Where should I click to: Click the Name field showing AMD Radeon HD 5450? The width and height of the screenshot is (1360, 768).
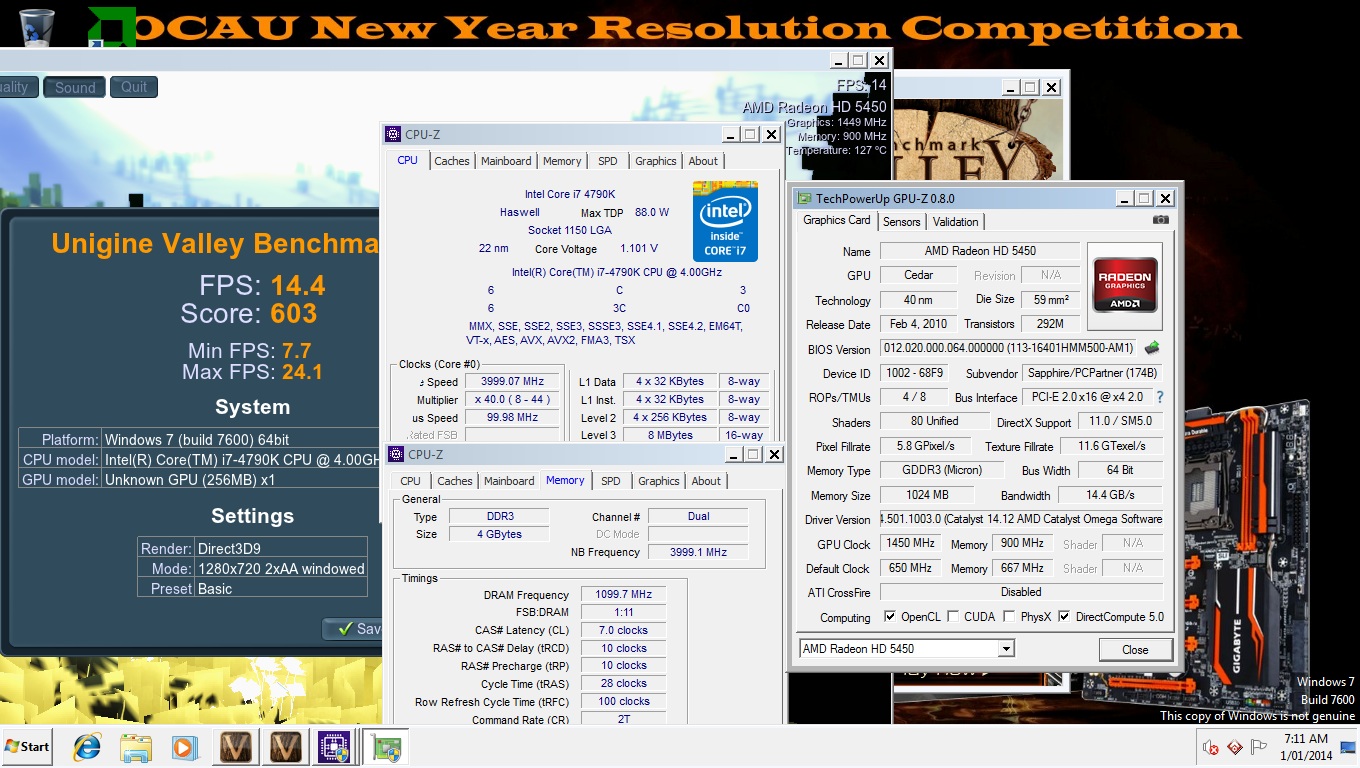coord(980,251)
